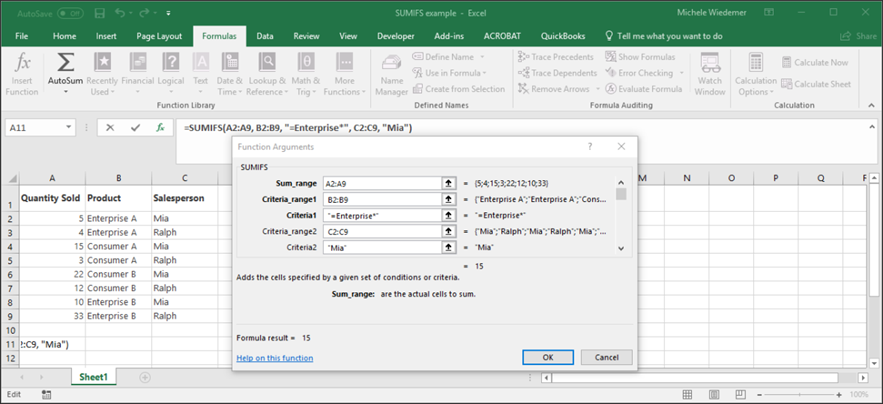Screen dimensions: 883x404
Task: Switch to Page Break Preview icon
Action: tap(741, 394)
